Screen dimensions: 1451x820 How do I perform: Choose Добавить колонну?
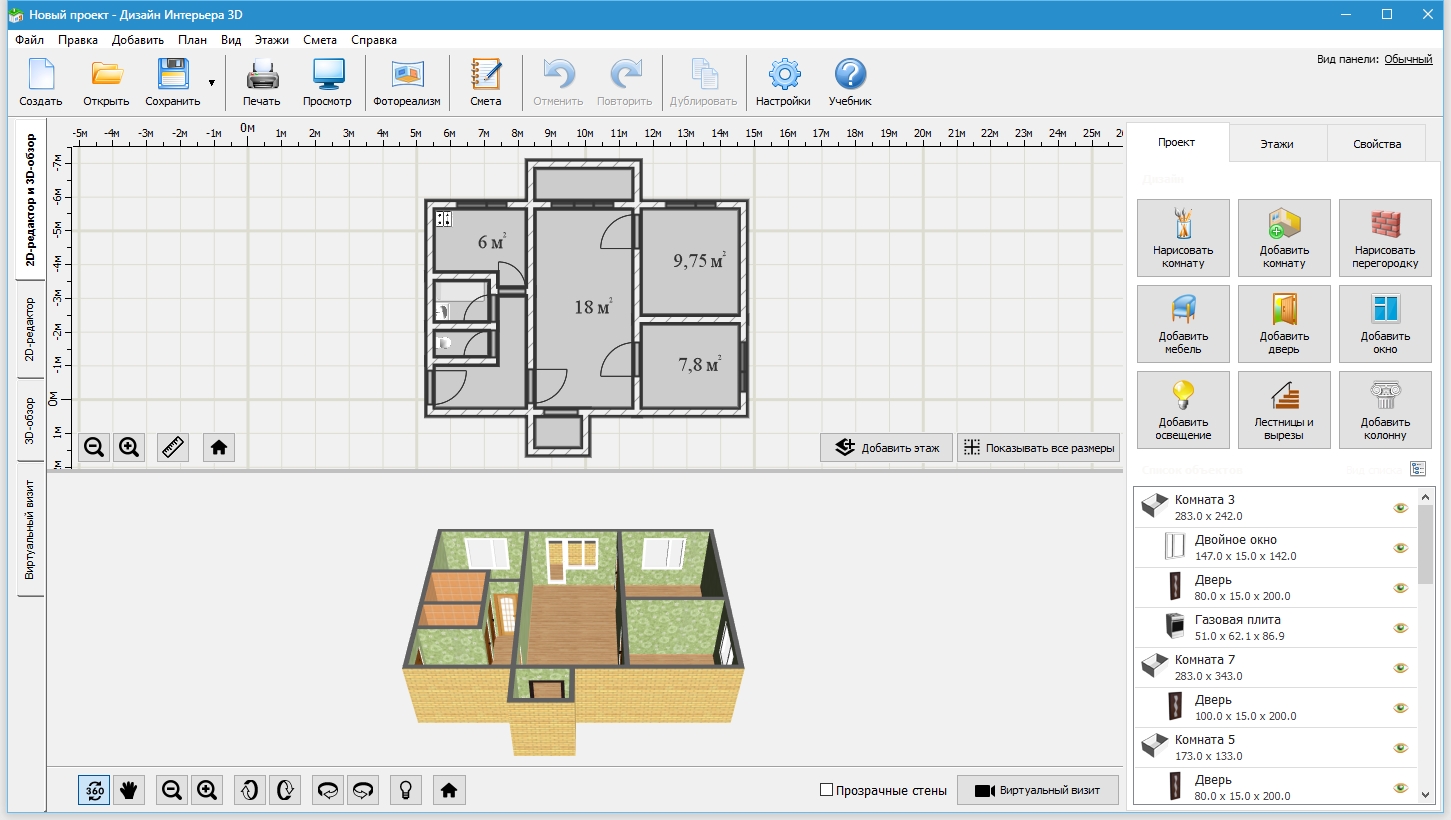coord(1385,410)
